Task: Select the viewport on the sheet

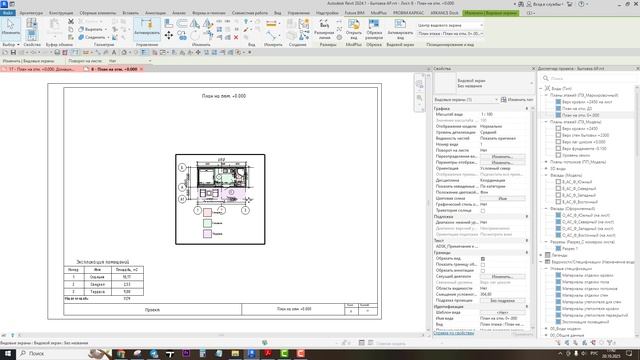Action: pyautogui.click(x=220, y=199)
